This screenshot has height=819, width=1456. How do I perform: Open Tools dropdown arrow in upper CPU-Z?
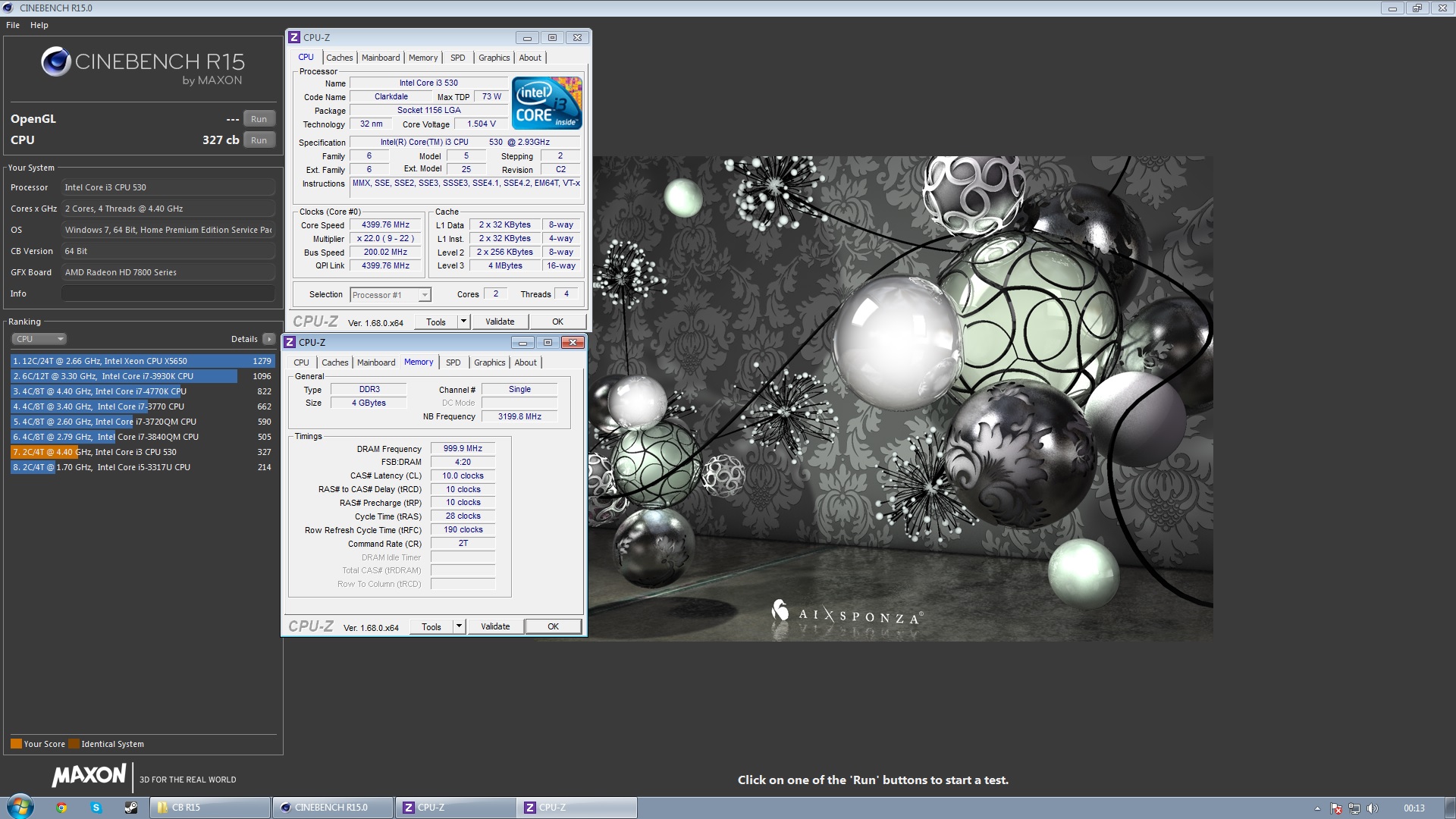point(463,322)
